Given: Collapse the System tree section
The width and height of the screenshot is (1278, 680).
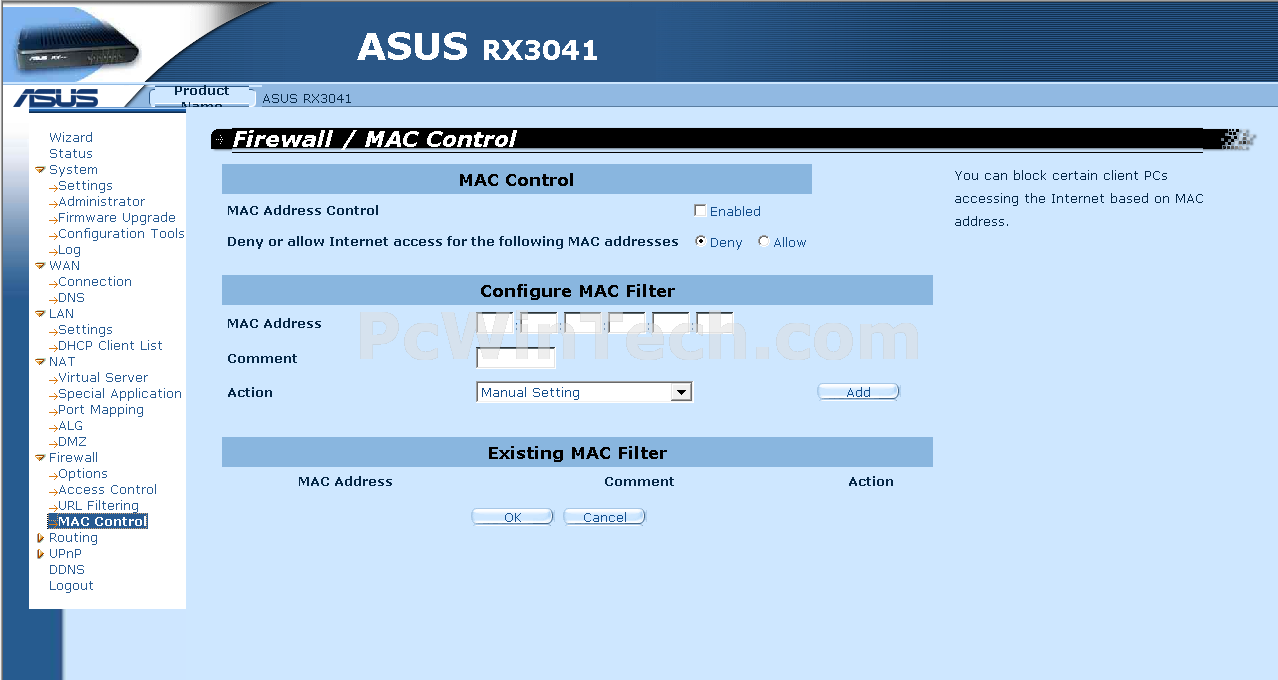Looking at the screenshot, I should coord(40,170).
